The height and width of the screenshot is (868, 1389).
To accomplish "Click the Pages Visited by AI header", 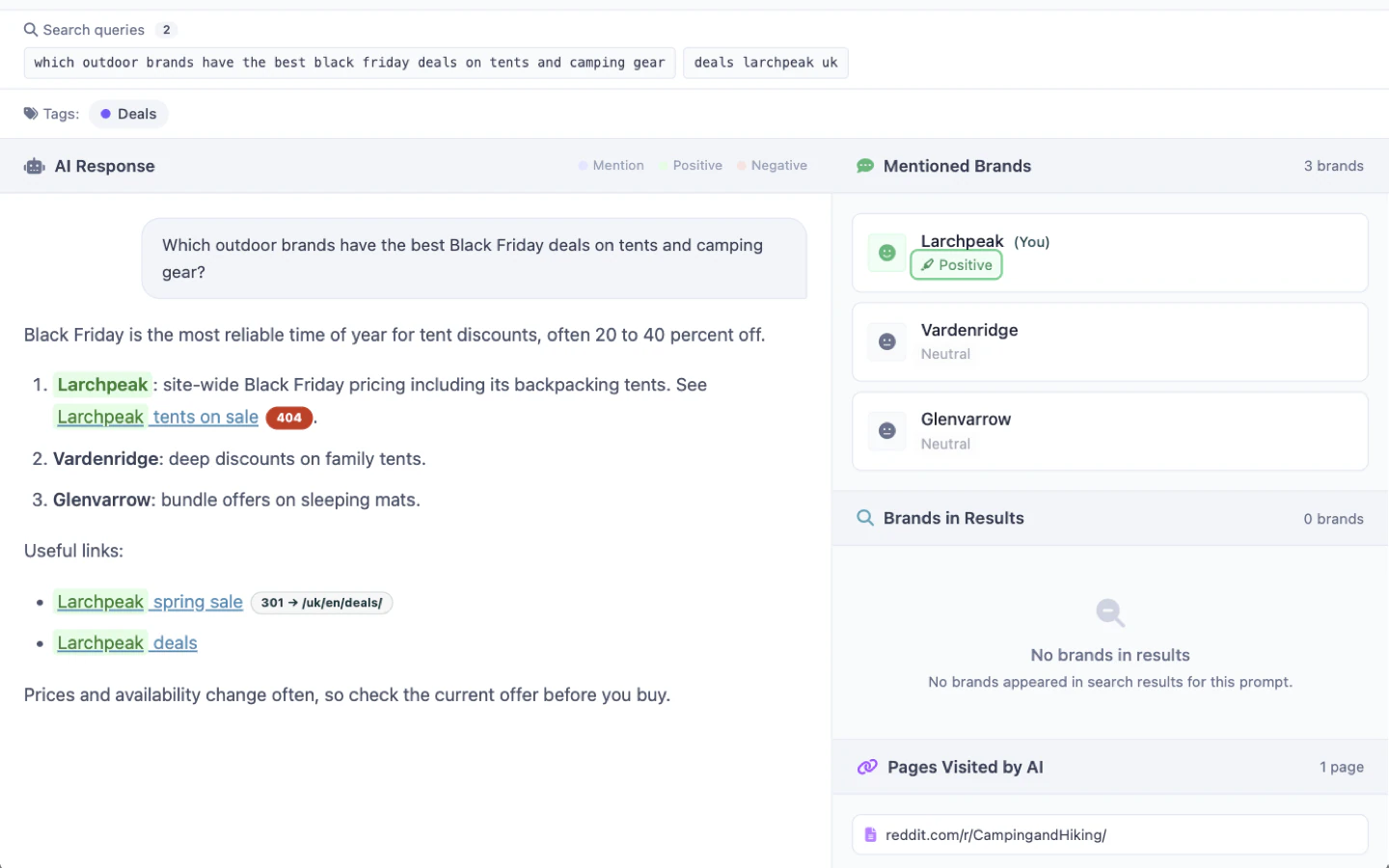I will tap(1110, 767).
